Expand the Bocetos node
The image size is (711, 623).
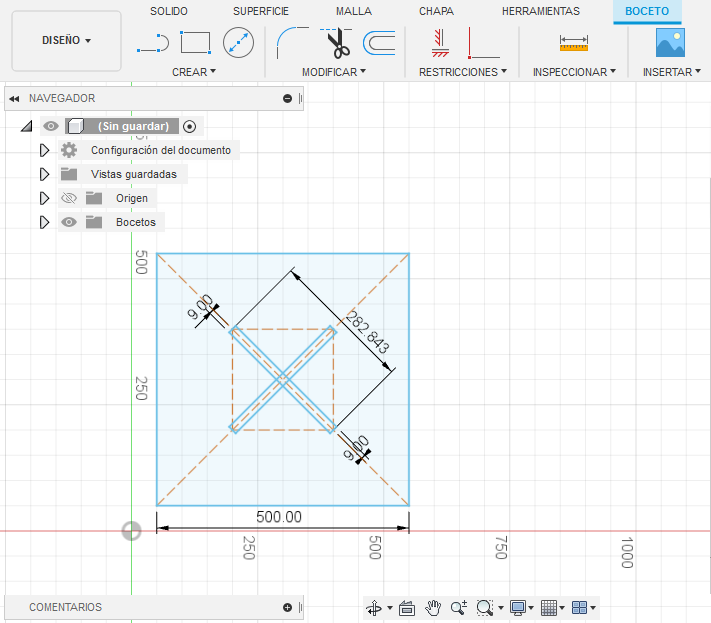[x=44, y=222]
